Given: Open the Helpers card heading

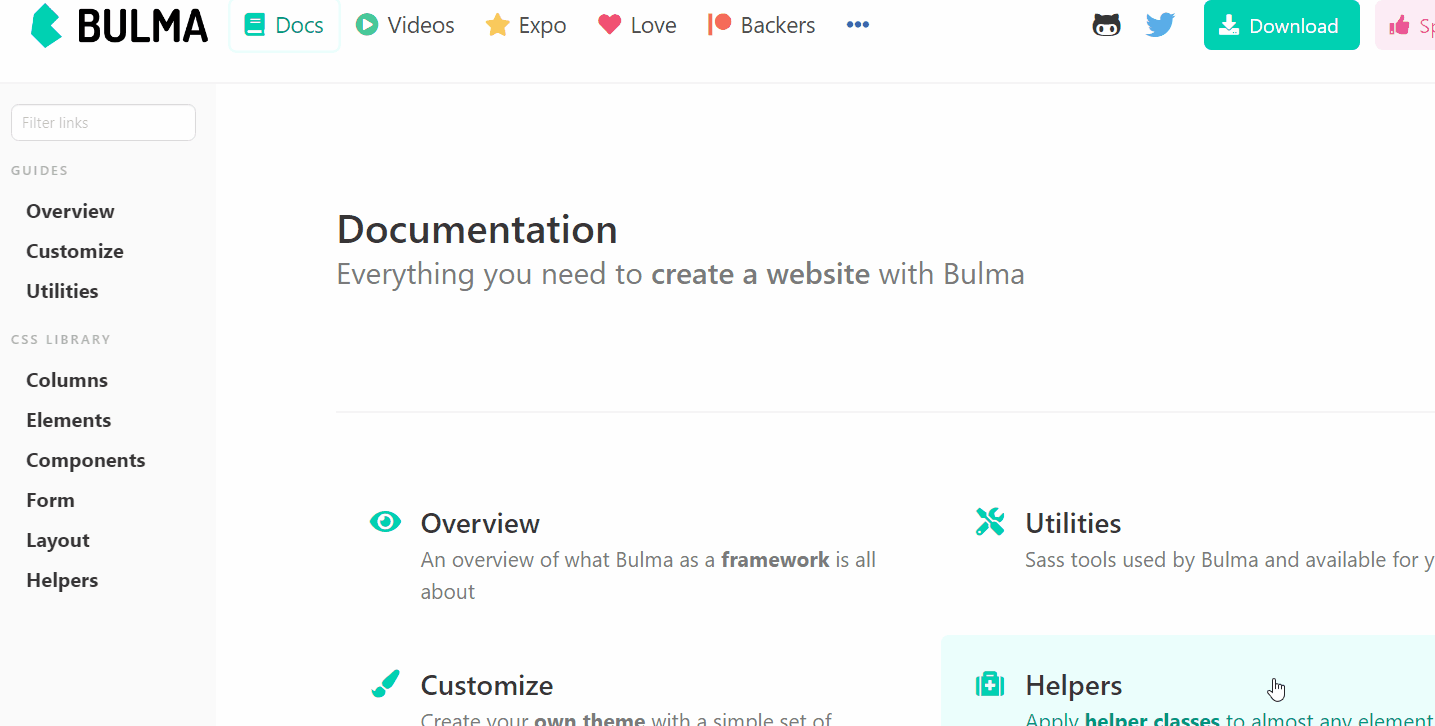Looking at the screenshot, I should tap(1074, 685).
